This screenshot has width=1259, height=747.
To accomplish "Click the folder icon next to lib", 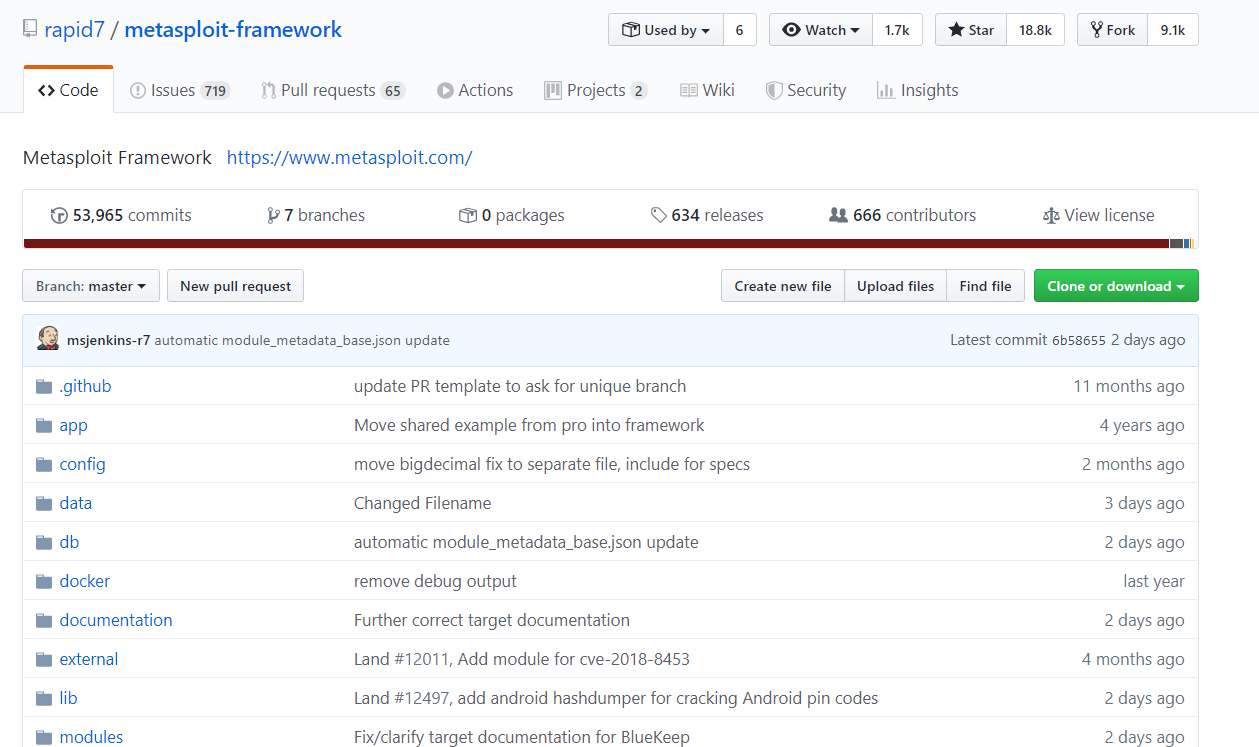I will click(x=44, y=699).
